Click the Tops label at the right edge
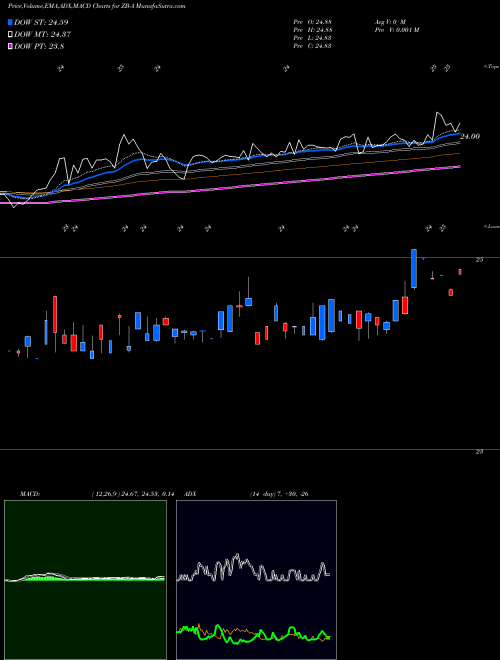This screenshot has height=660, width=500. click(492, 67)
